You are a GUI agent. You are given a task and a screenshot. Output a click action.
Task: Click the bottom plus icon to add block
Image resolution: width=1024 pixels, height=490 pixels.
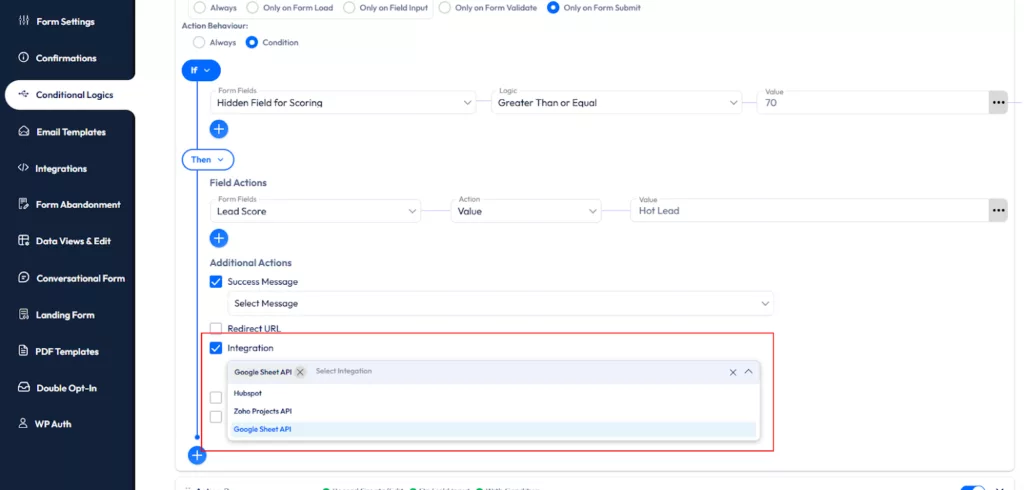197,455
